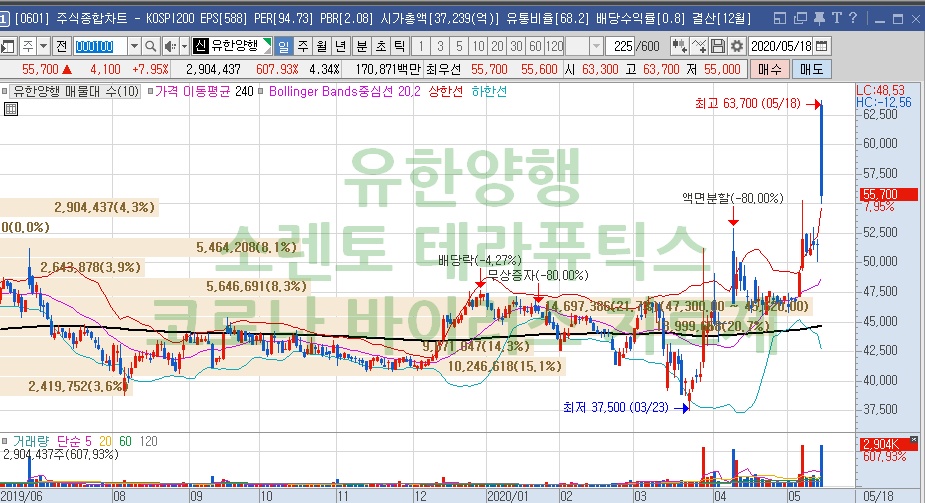Click the stock code field 000100

point(100,46)
